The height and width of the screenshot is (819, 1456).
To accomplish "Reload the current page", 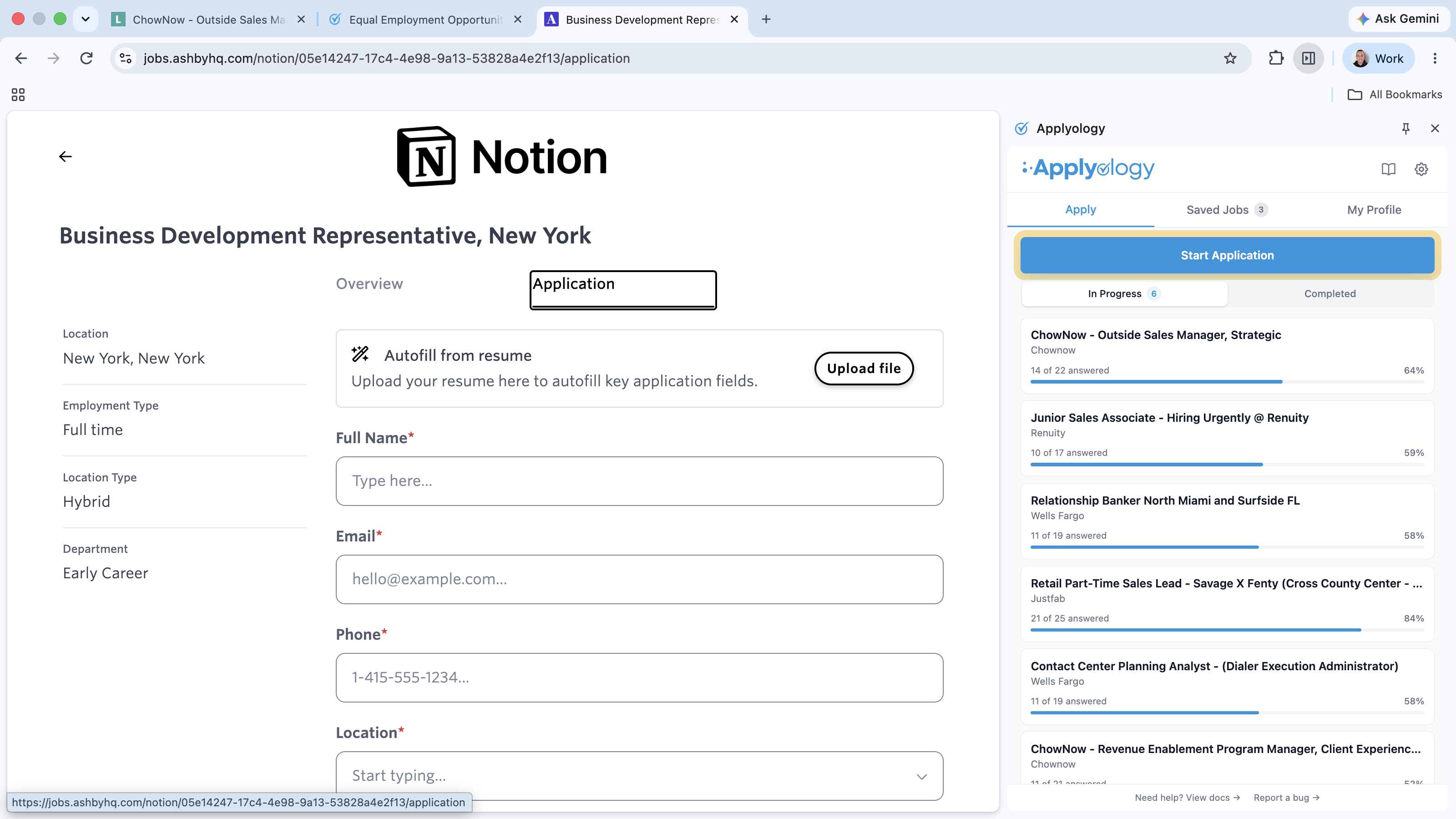I will pyautogui.click(x=86, y=58).
